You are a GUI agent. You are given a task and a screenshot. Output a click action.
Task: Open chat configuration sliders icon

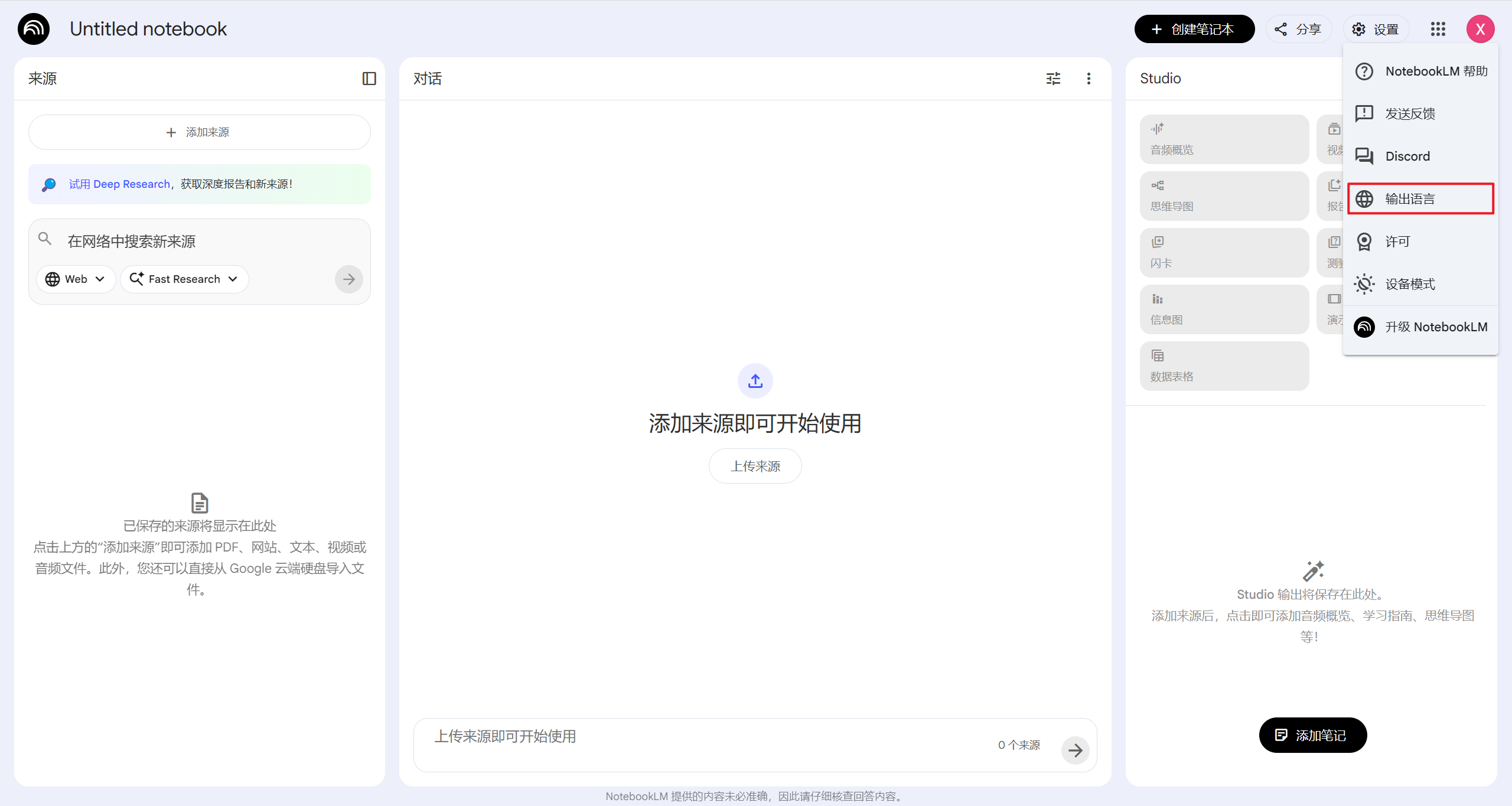[1053, 79]
